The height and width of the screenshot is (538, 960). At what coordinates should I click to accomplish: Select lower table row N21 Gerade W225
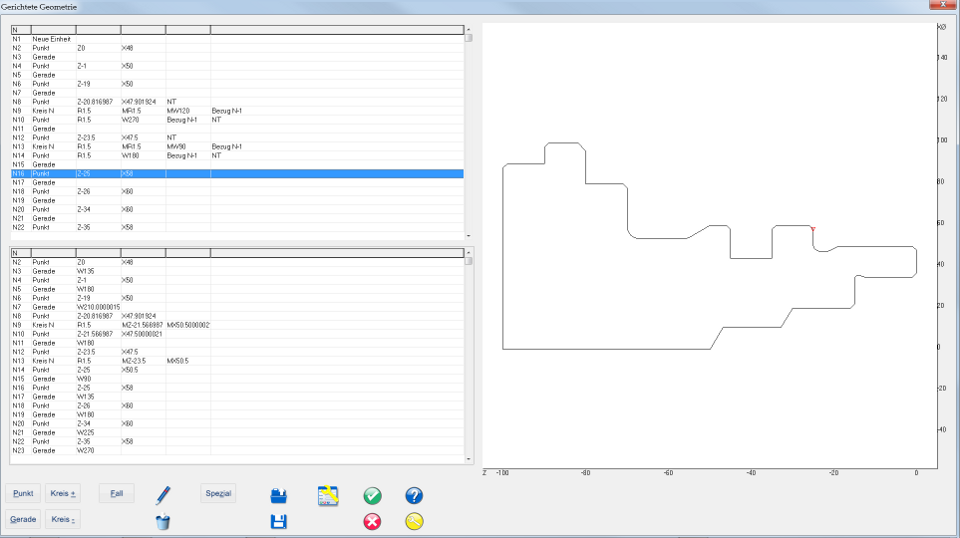[238, 433]
